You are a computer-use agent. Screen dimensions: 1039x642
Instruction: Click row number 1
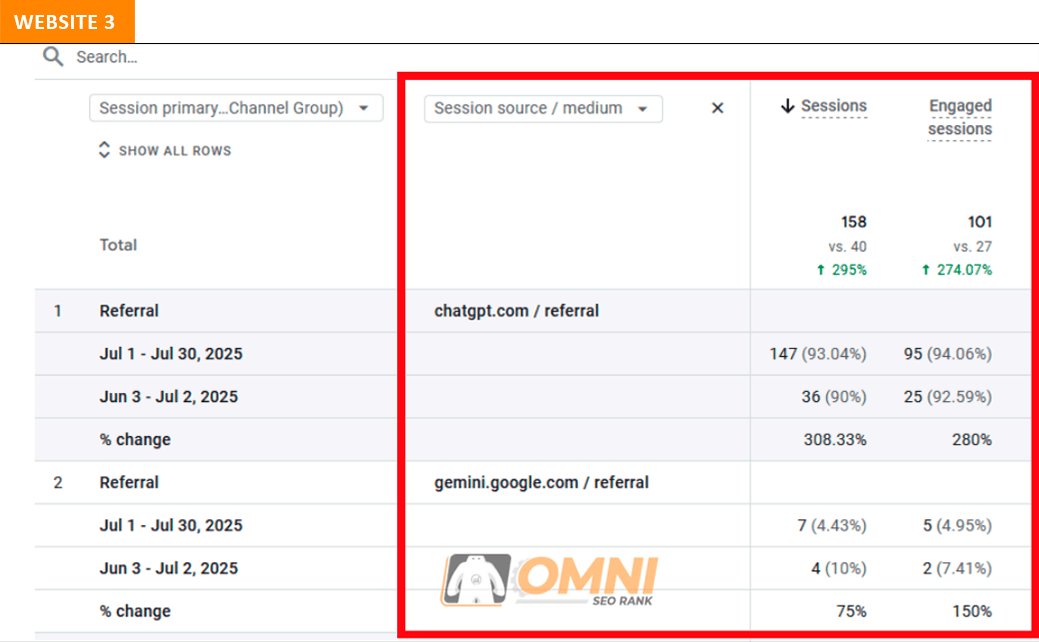tap(58, 311)
